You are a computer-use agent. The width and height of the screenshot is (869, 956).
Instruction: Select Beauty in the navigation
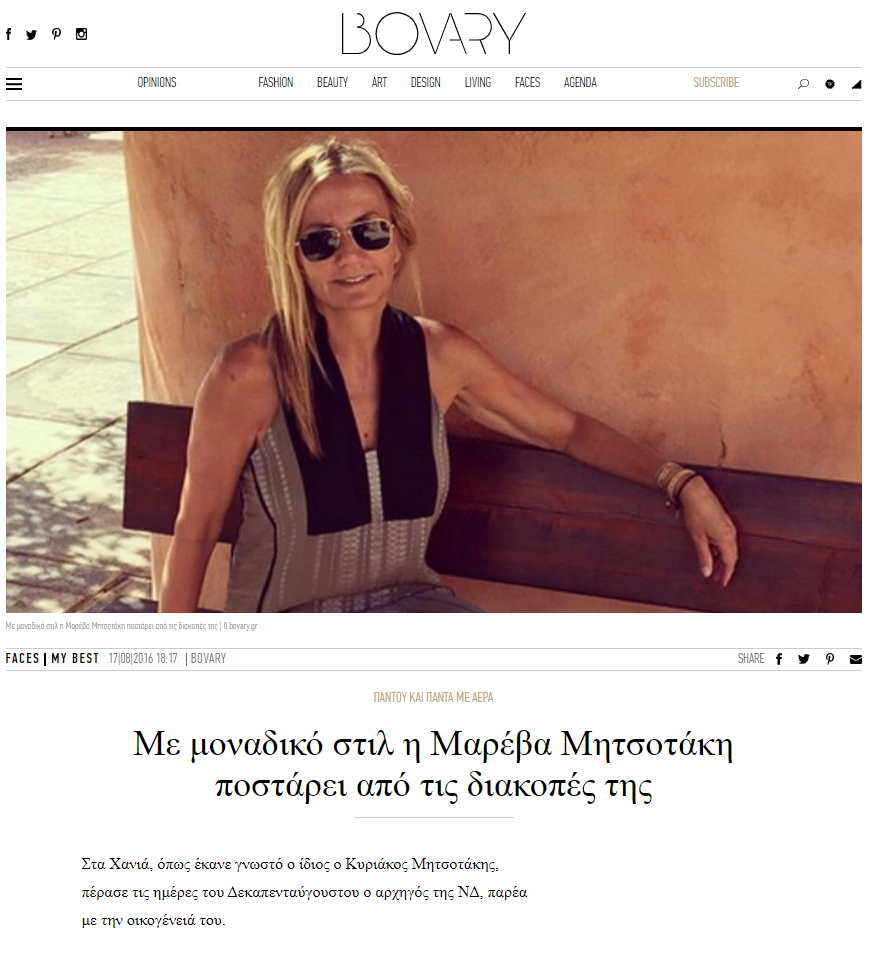point(332,83)
